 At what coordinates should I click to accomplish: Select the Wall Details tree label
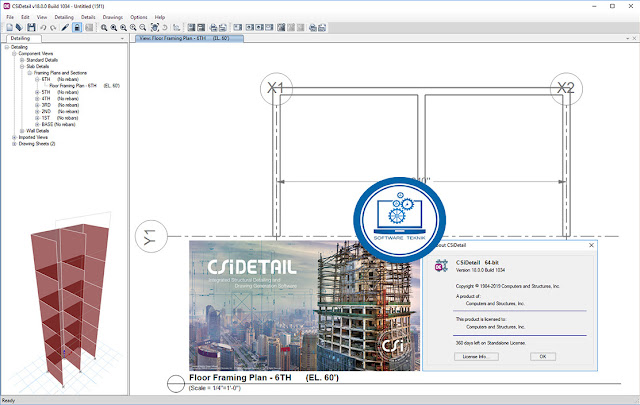click(x=38, y=131)
